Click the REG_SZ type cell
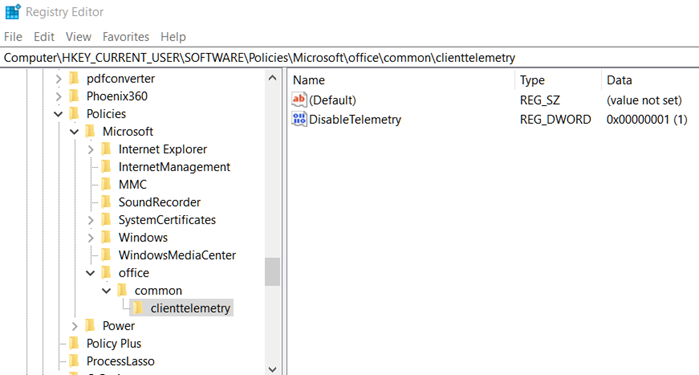 [540, 100]
